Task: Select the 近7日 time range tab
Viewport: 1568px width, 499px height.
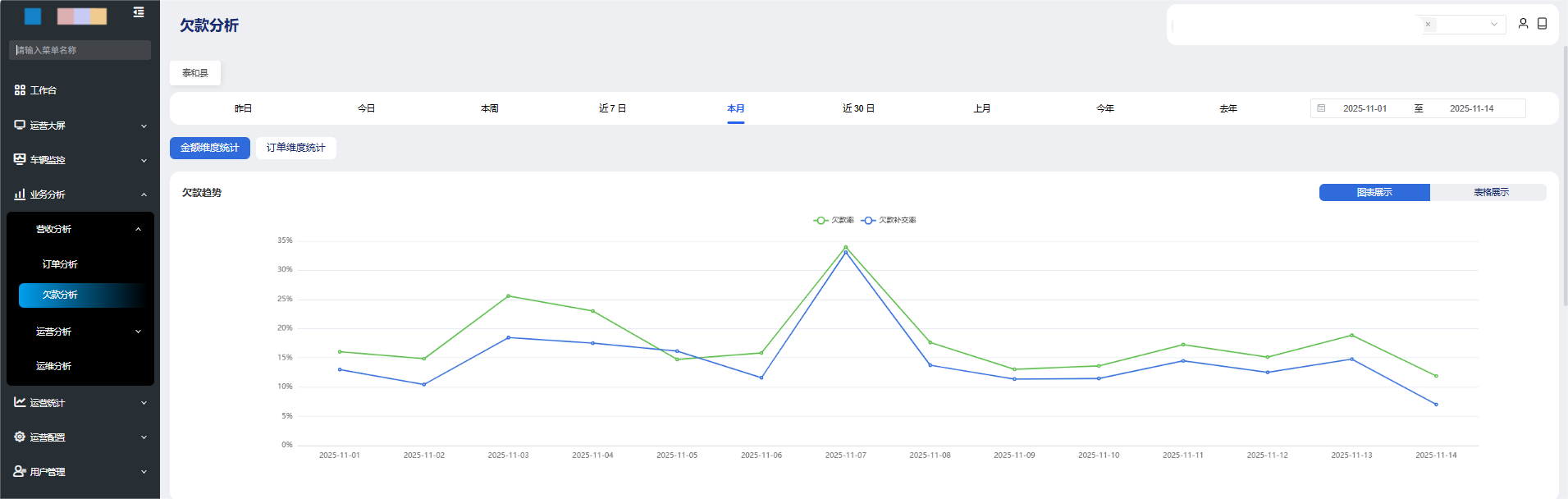Action: tap(612, 108)
